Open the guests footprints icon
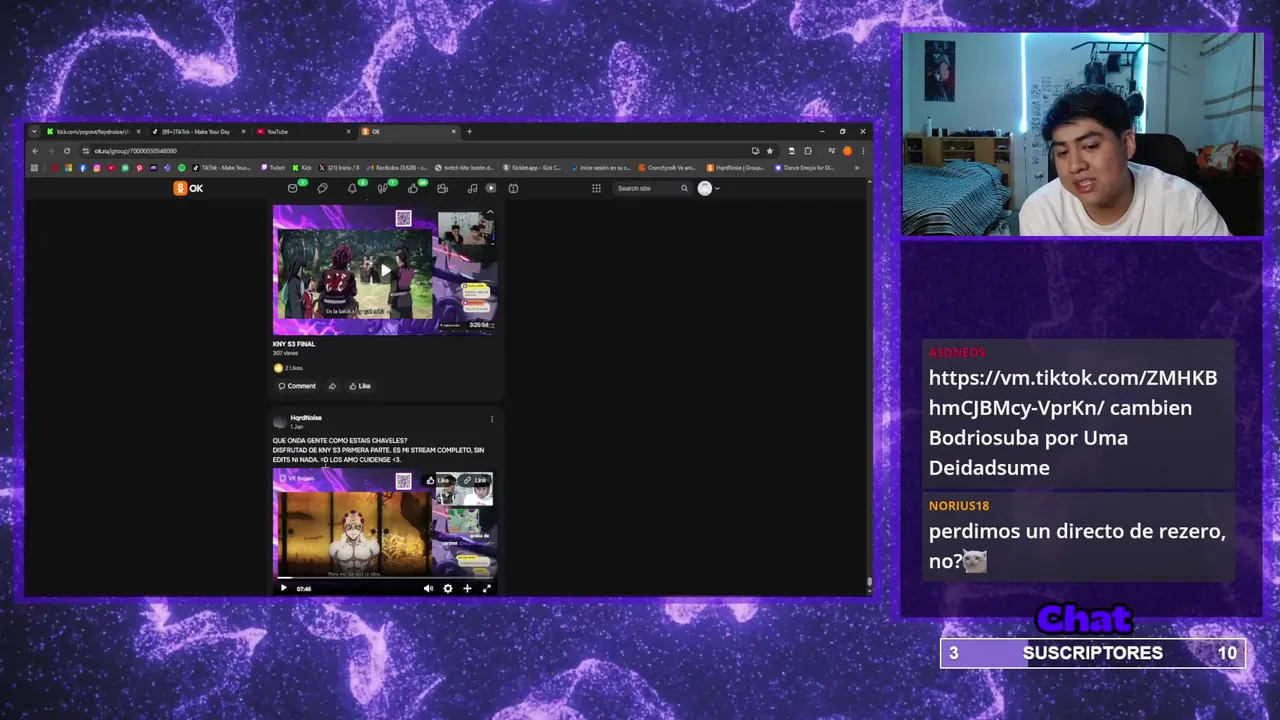The height and width of the screenshot is (720, 1280). [382, 188]
